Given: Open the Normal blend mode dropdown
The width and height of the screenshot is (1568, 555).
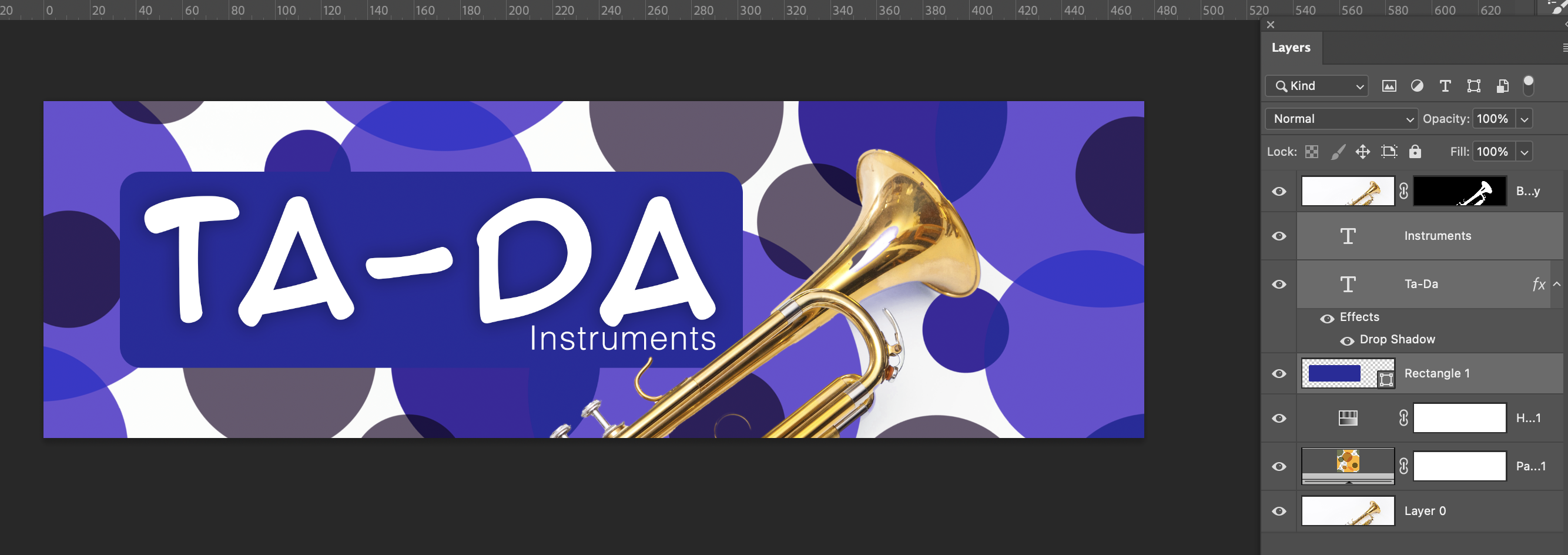Looking at the screenshot, I should [x=1342, y=119].
